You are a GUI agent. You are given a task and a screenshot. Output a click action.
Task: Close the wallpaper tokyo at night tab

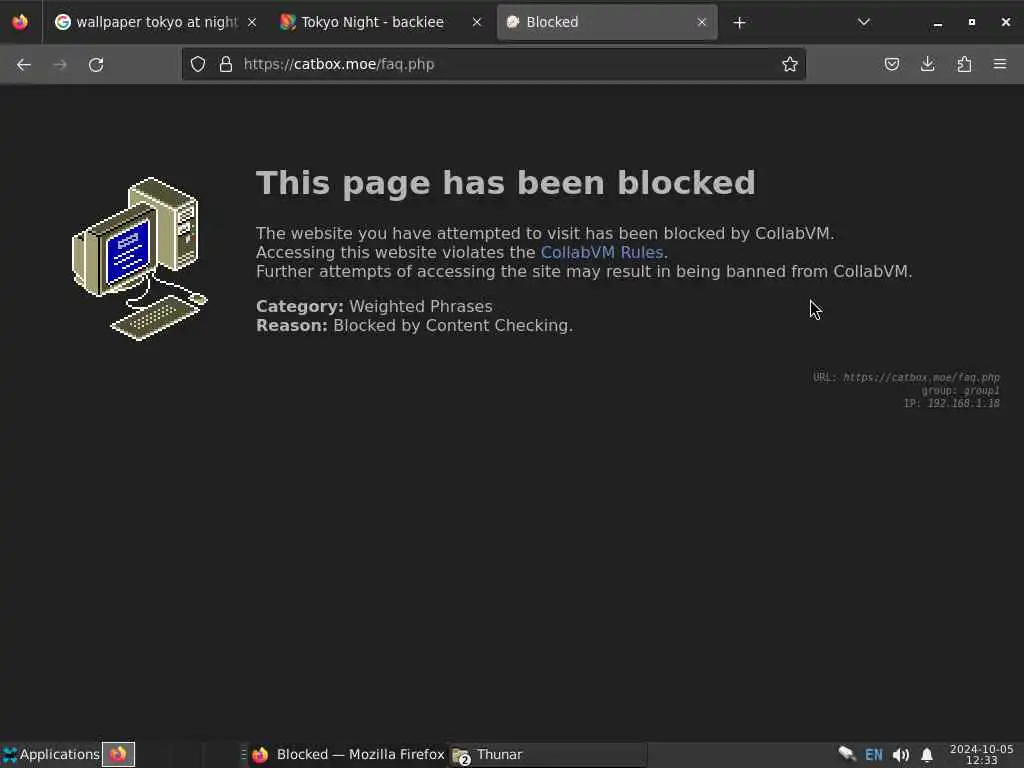(252, 22)
